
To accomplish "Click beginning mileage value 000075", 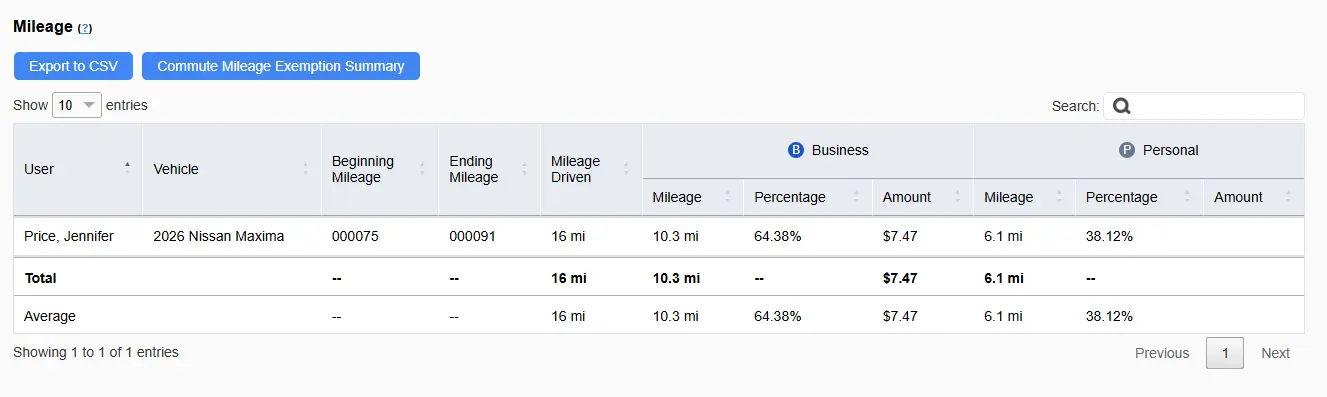I will coord(355,236).
